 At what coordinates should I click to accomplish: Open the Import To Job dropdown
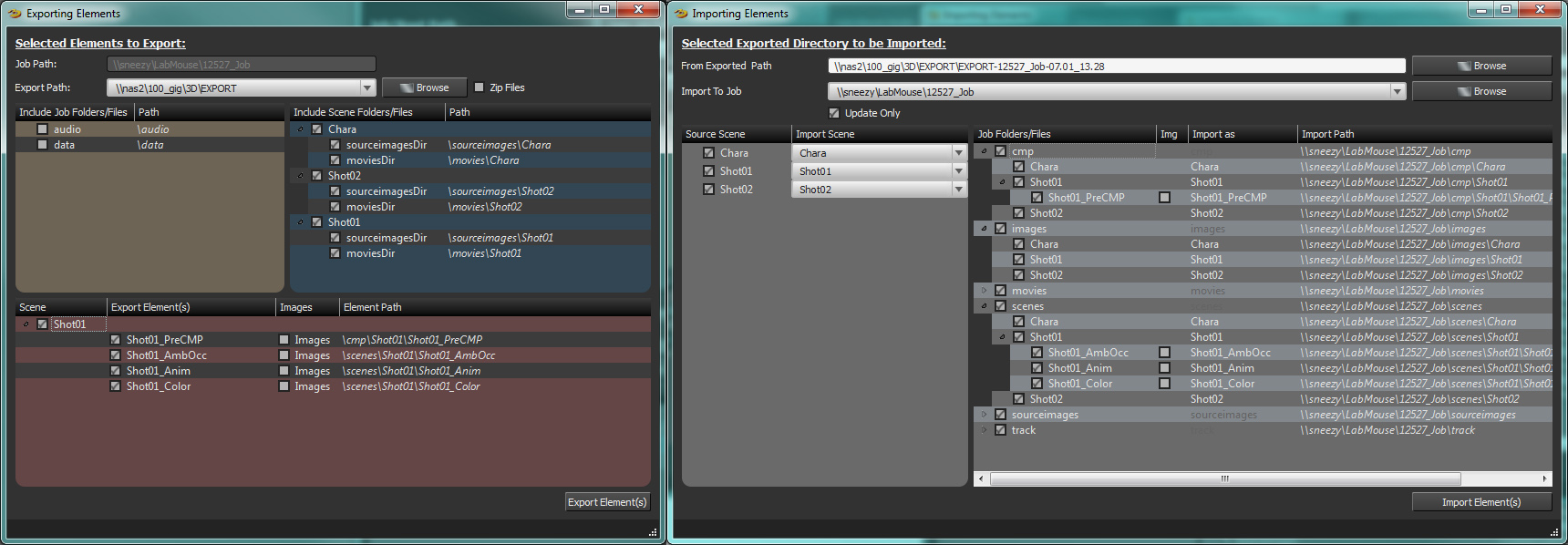1397,91
